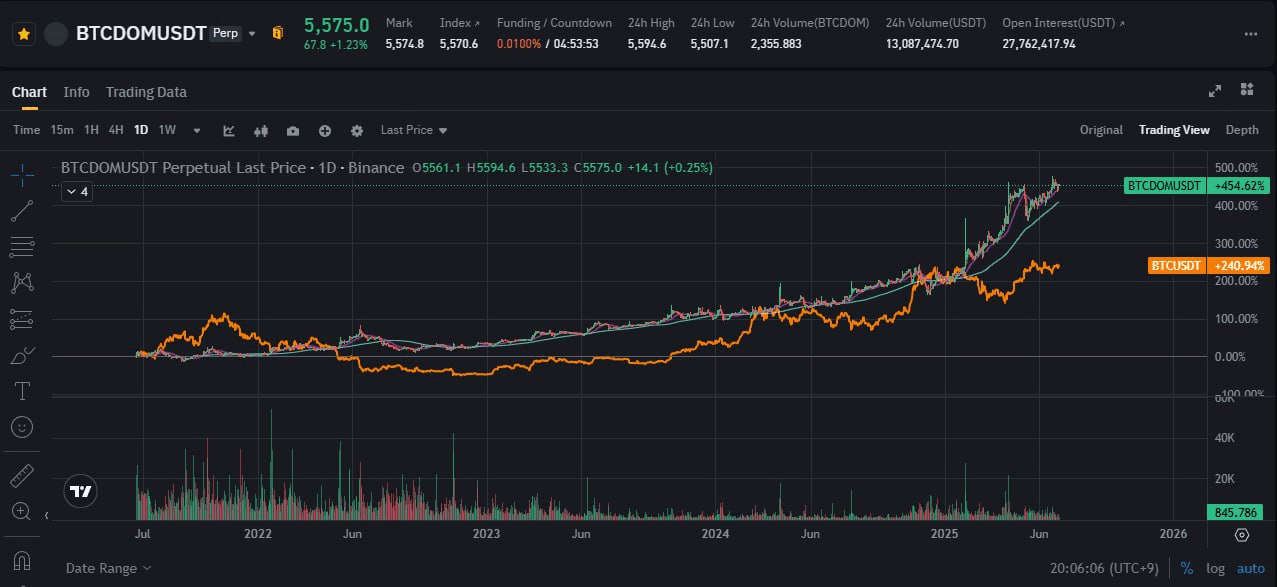Click the BTCDOMUSDT coin logo icon

(57, 34)
